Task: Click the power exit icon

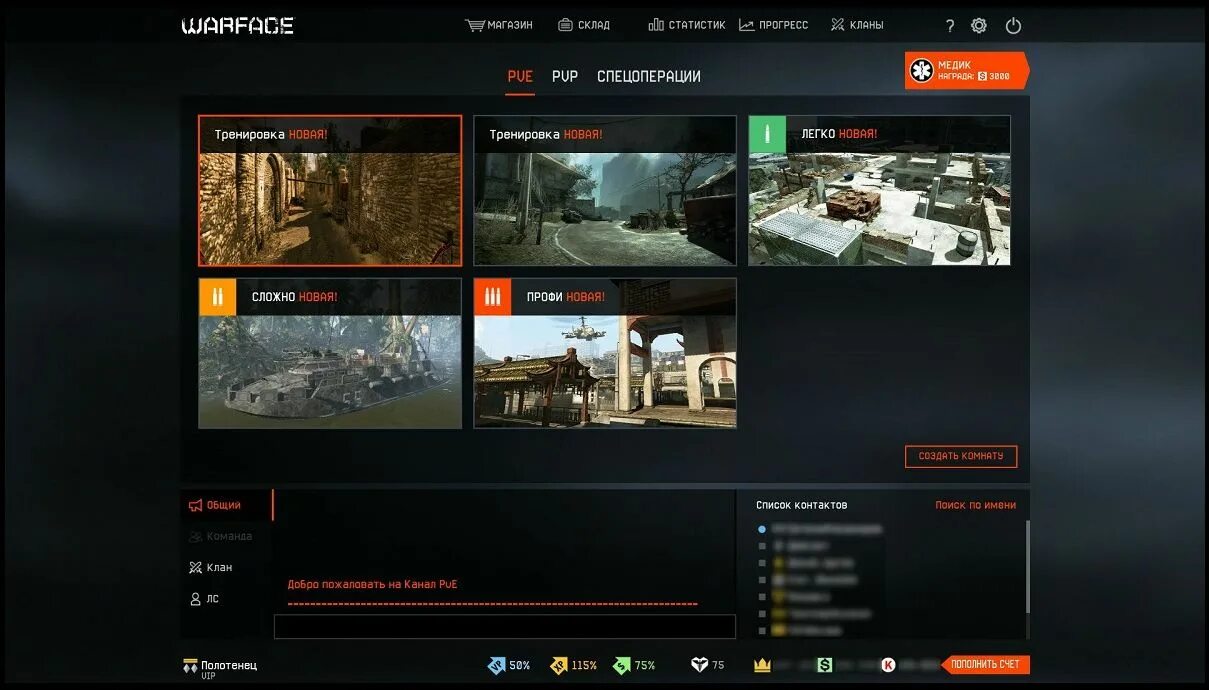Action: coord(1013,26)
